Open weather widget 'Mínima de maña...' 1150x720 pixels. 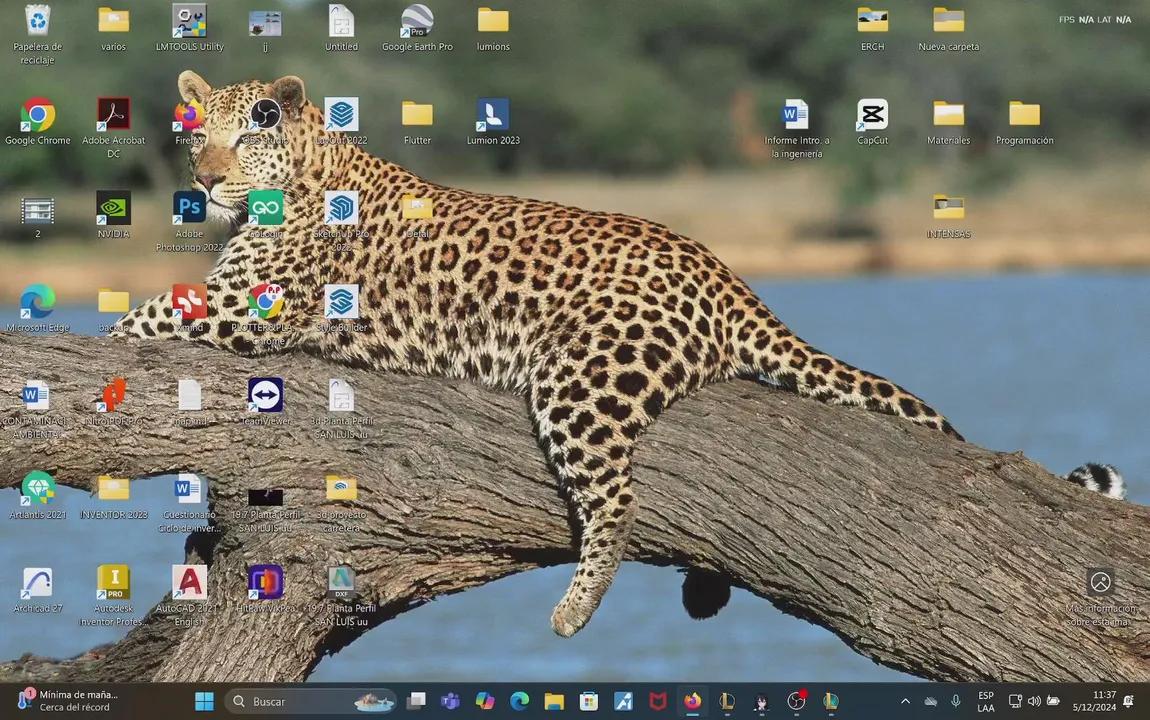(65, 701)
